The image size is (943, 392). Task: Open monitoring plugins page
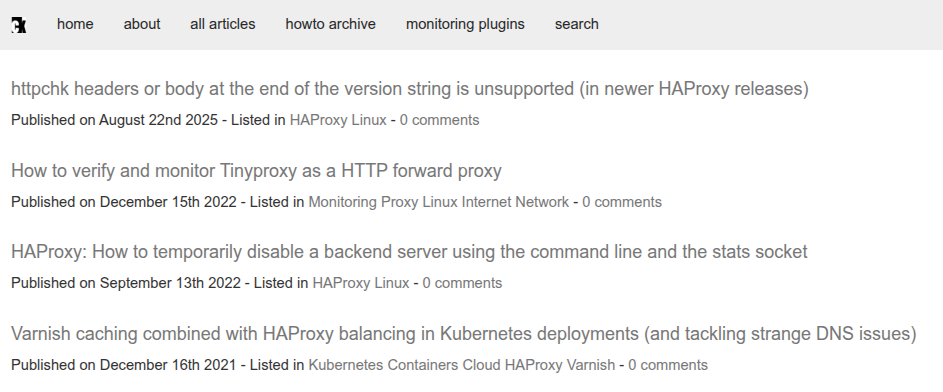pos(465,24)
